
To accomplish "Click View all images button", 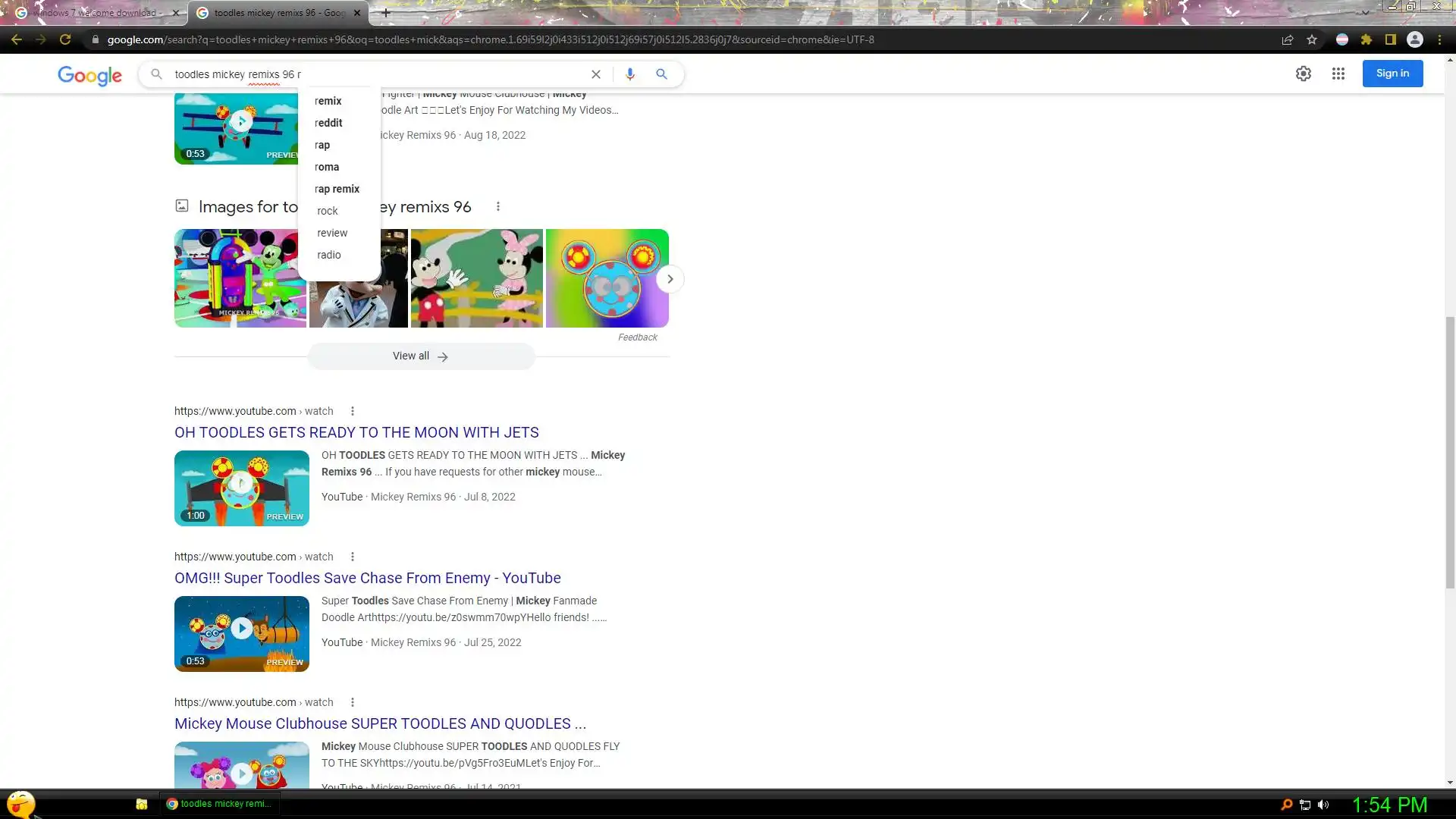I will click(x=421, y=356).
